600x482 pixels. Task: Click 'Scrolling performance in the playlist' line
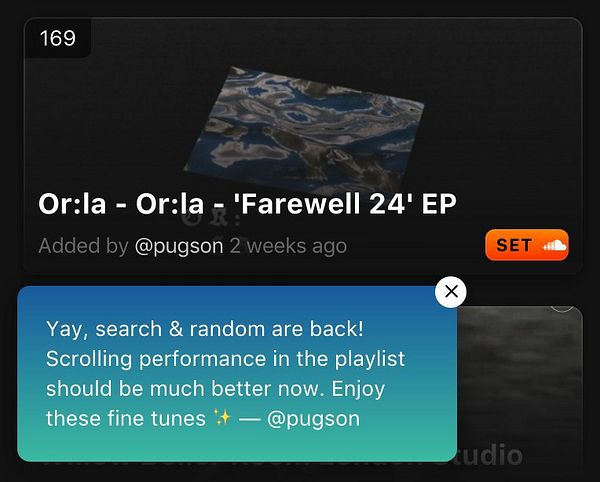coord(225,359)
